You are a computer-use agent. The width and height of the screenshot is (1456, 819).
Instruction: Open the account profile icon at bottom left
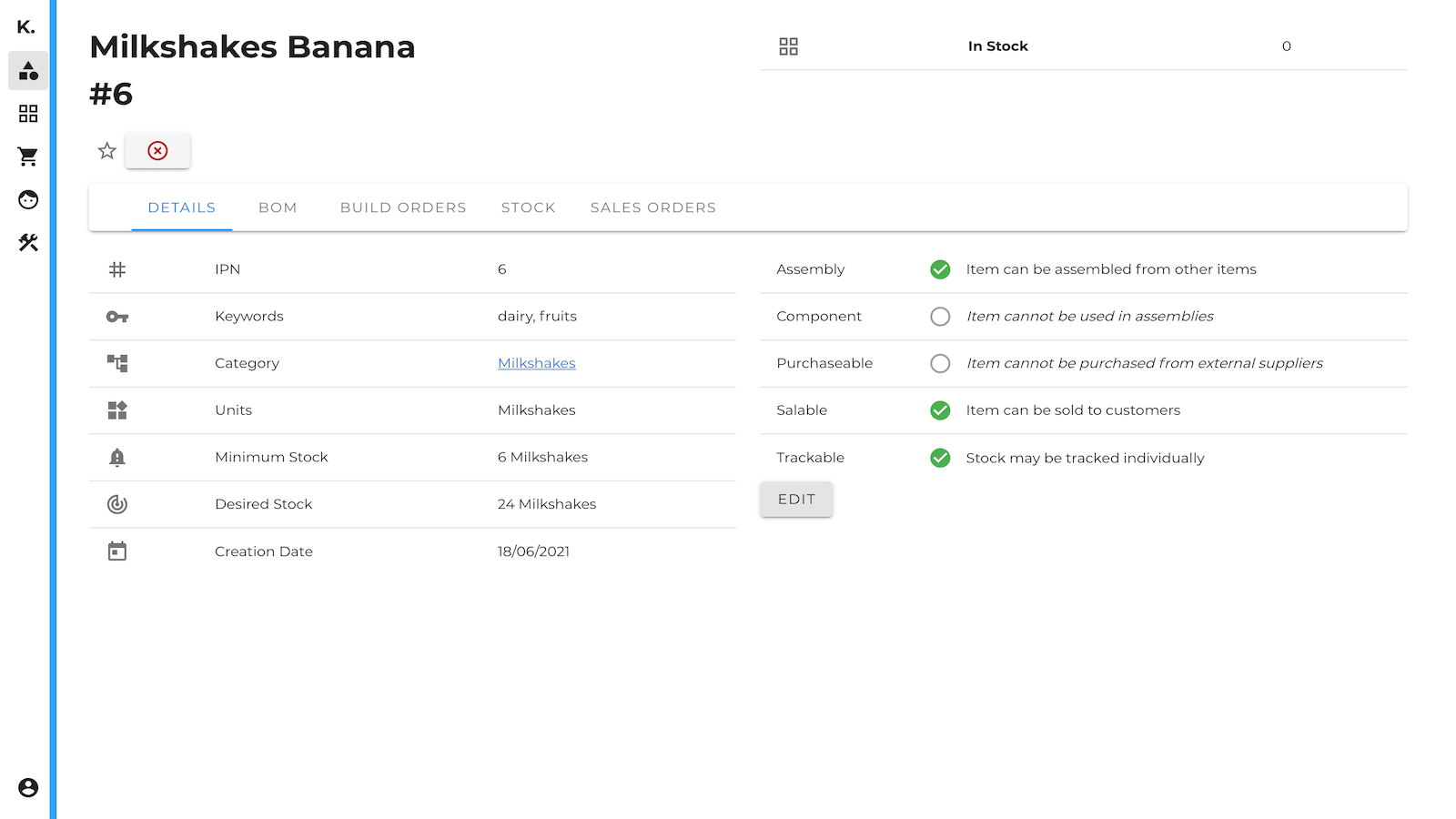(27, 788)
